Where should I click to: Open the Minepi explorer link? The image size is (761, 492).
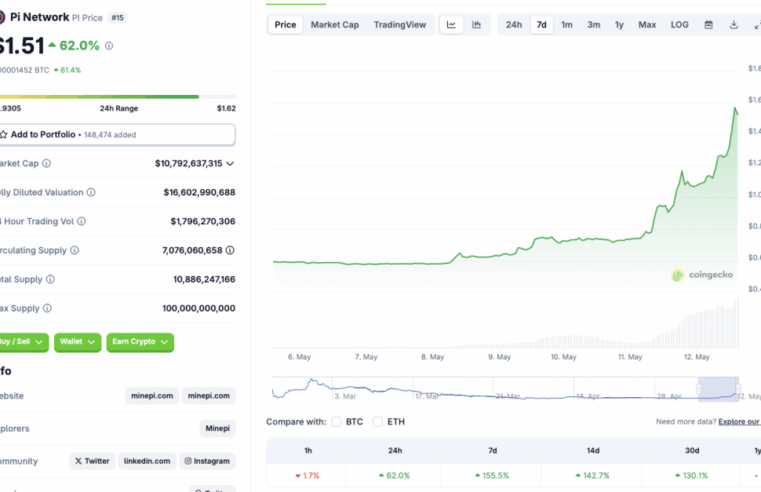coord(217,428)
